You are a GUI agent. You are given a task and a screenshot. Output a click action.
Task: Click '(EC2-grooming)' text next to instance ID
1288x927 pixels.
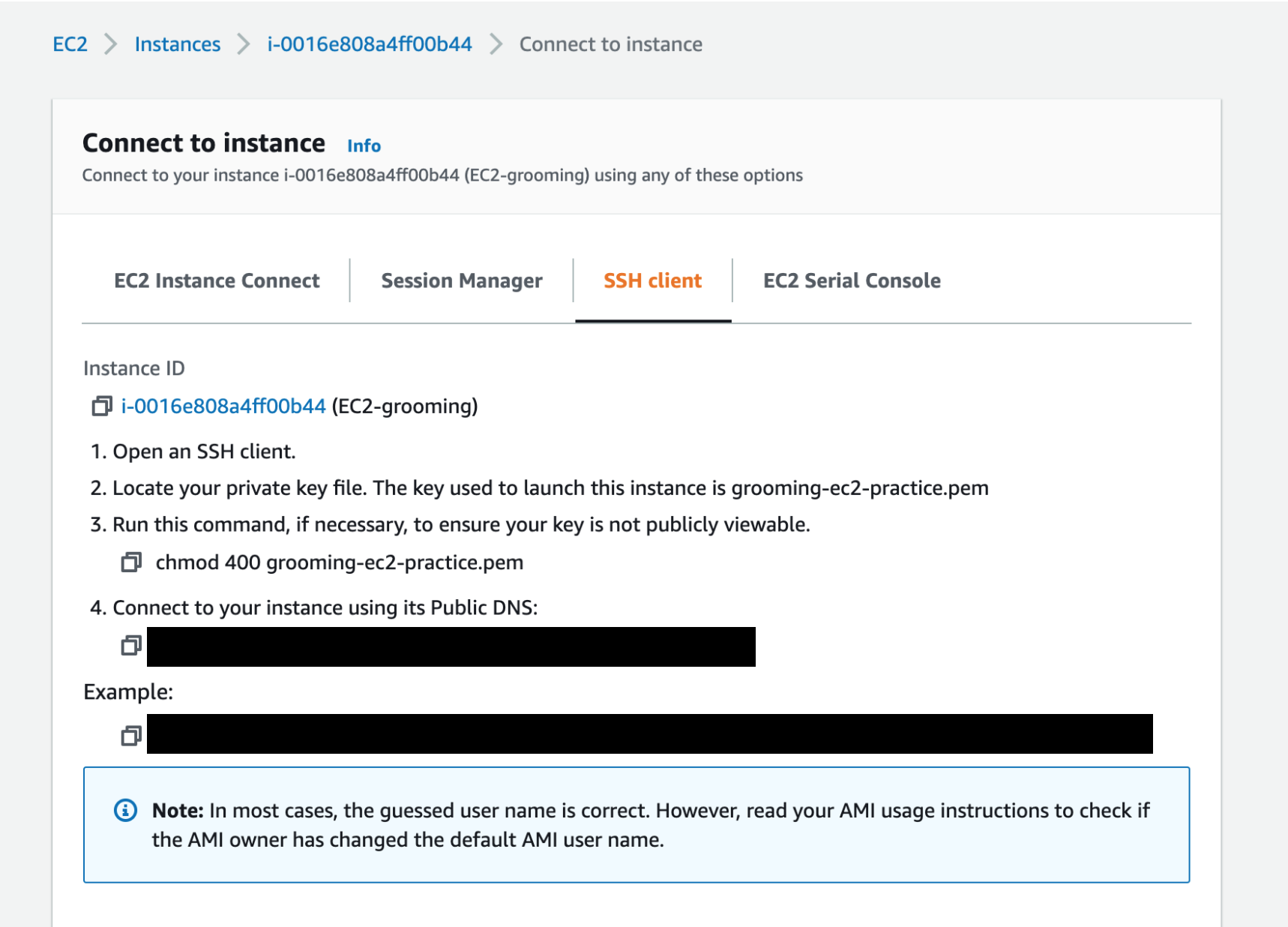(x=405, y=406)
